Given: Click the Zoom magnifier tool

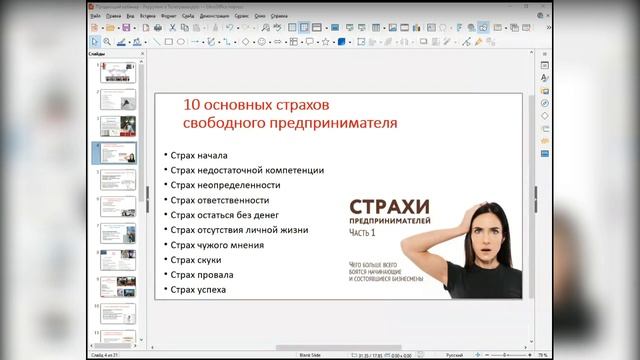Looking at the screenshot, I should 107,42.
